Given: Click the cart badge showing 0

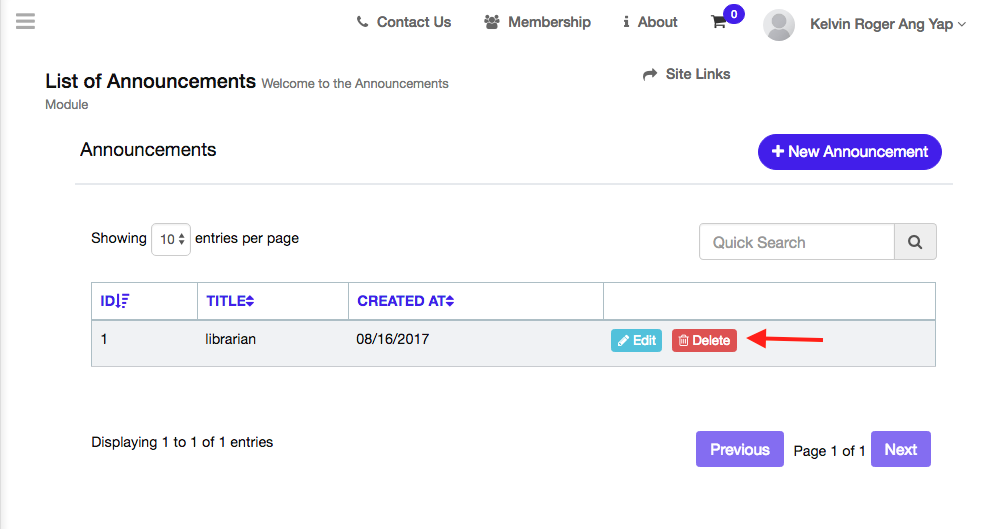Looking at the screenshot, I should pyautogui.click(x=734, y=14).
